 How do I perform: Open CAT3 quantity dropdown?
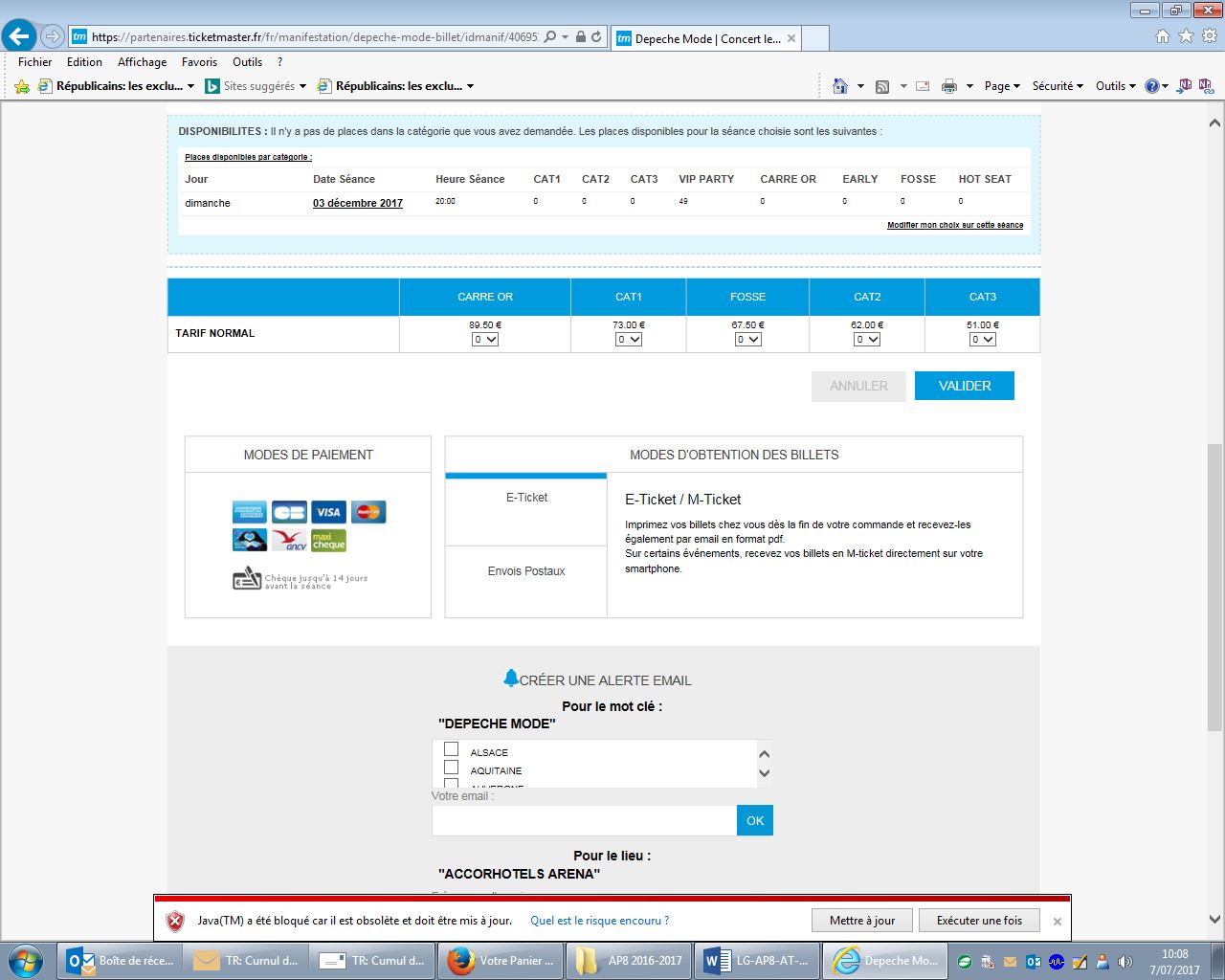coord(983,340)
